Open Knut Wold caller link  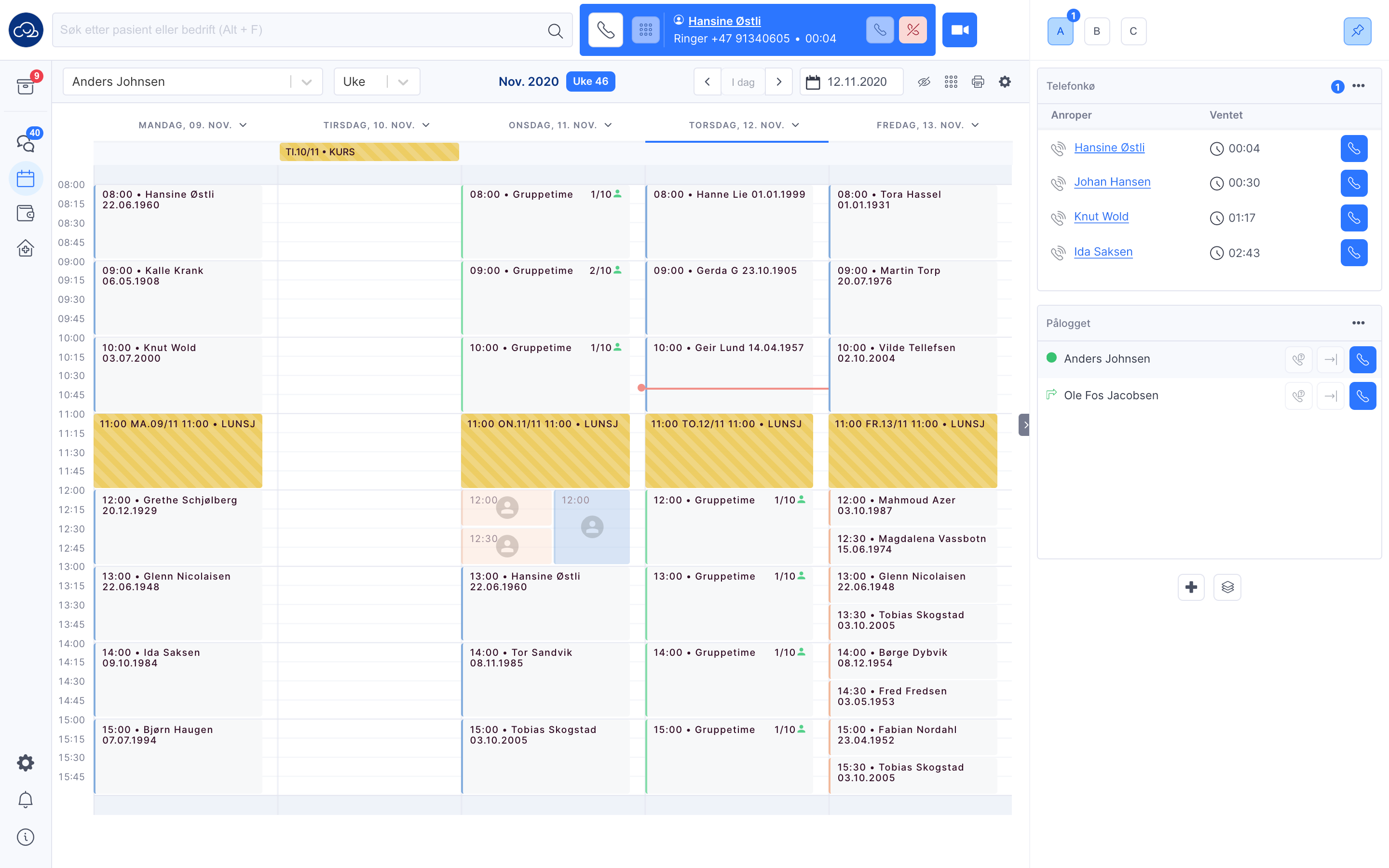[1102, 217]
